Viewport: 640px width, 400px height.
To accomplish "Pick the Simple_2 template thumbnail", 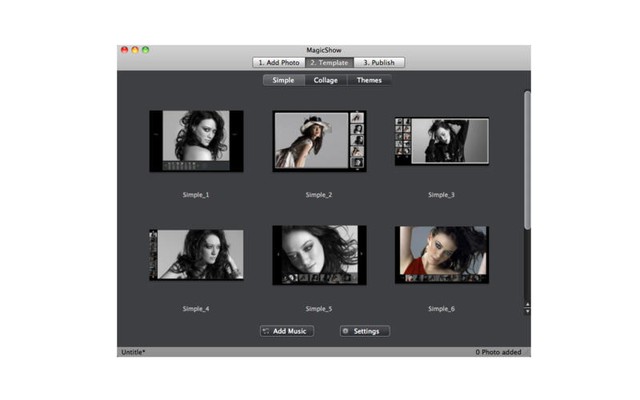I will pyautogui.click(x=319, y=141).
